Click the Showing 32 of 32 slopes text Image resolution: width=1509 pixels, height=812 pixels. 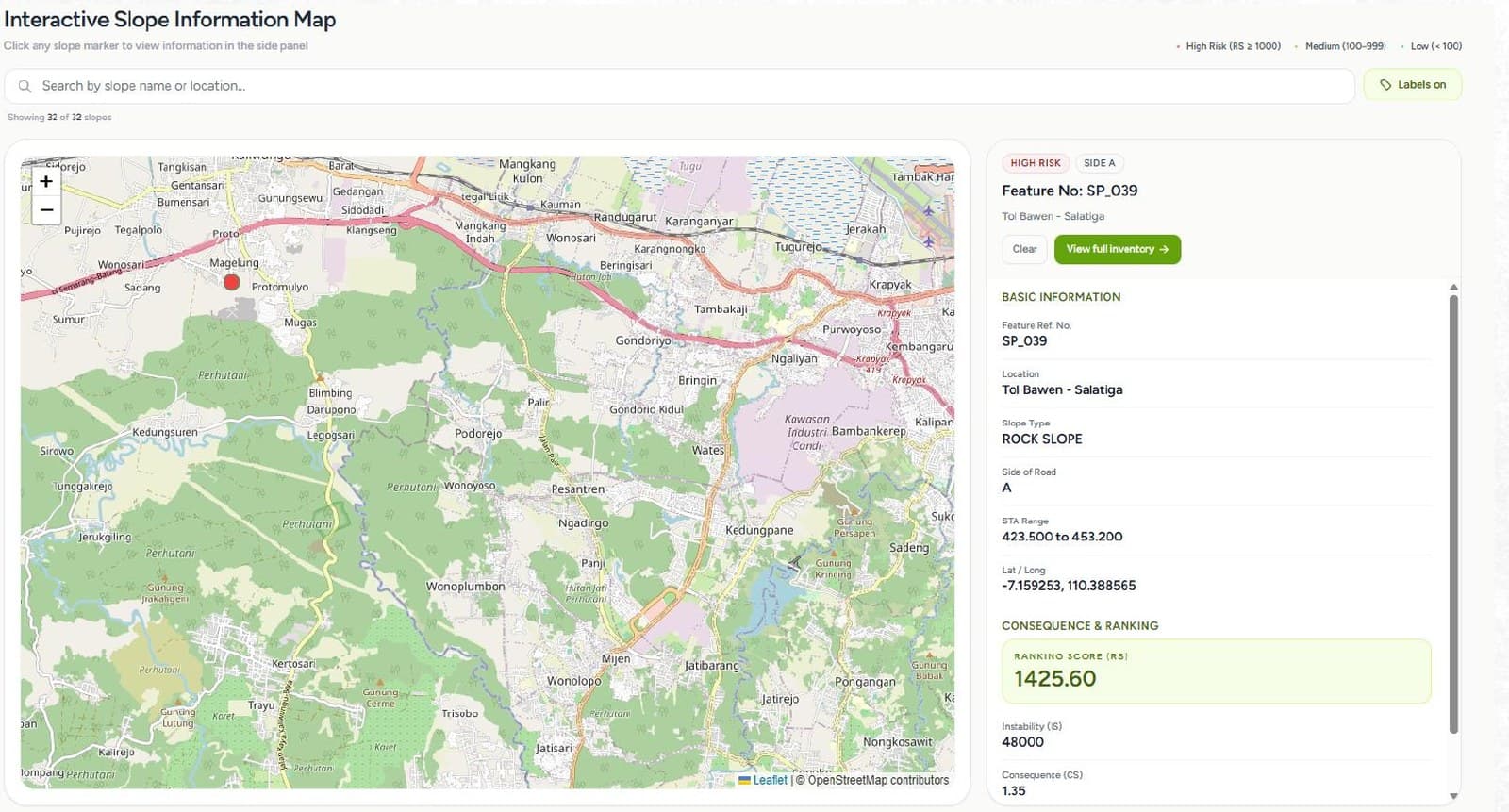click(59, 117)
